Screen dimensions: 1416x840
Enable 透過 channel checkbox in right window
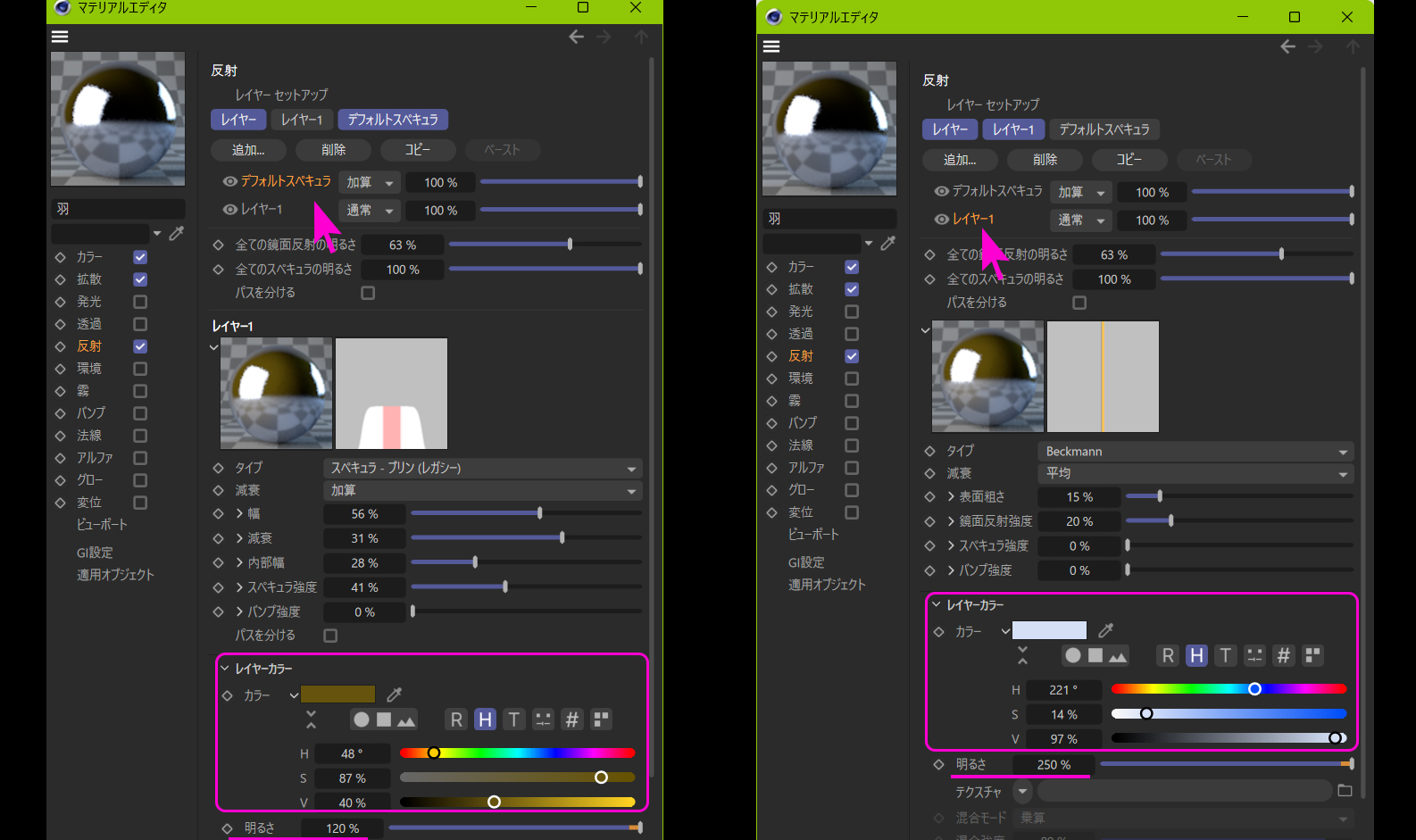pyautogui.click(x=852, y=334)
